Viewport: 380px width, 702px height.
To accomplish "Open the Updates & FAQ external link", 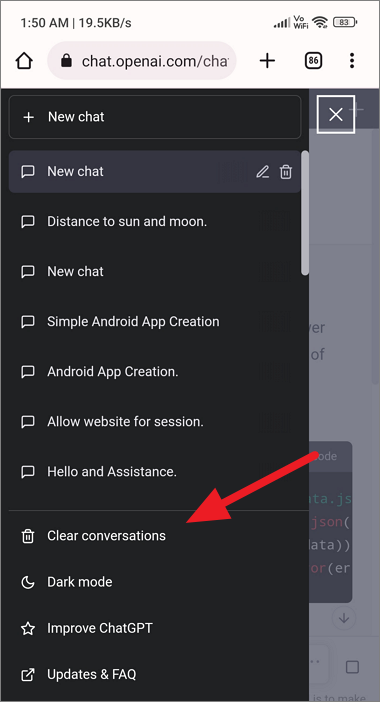I will click(155, 674).
